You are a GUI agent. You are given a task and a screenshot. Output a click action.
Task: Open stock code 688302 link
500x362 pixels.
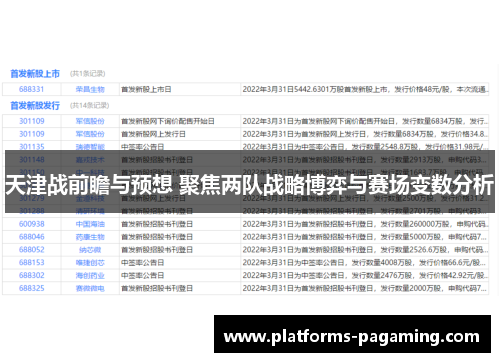pyautogui.click(x=32, y=275)
